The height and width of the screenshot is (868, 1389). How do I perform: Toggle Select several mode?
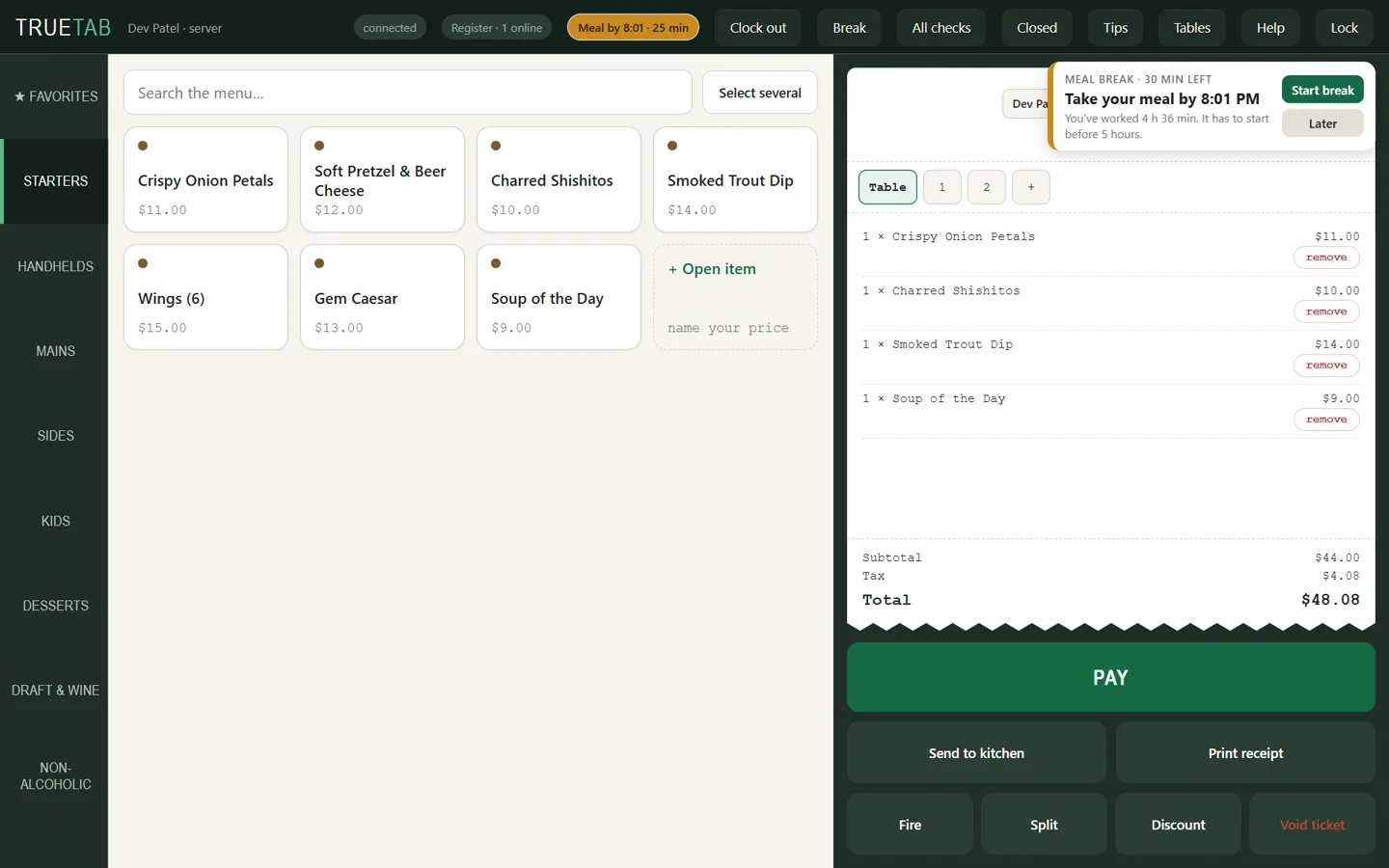[759, 93]
